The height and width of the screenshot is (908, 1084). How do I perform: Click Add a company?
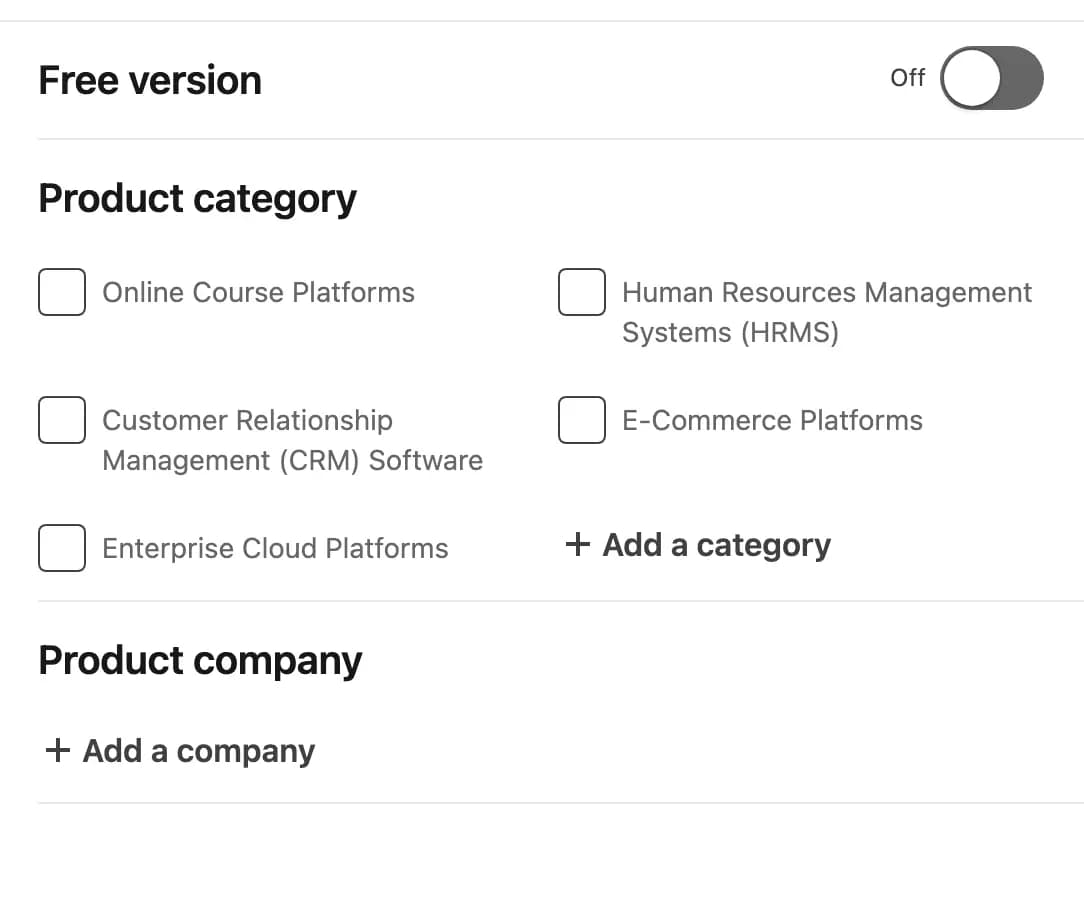point(197,750)
